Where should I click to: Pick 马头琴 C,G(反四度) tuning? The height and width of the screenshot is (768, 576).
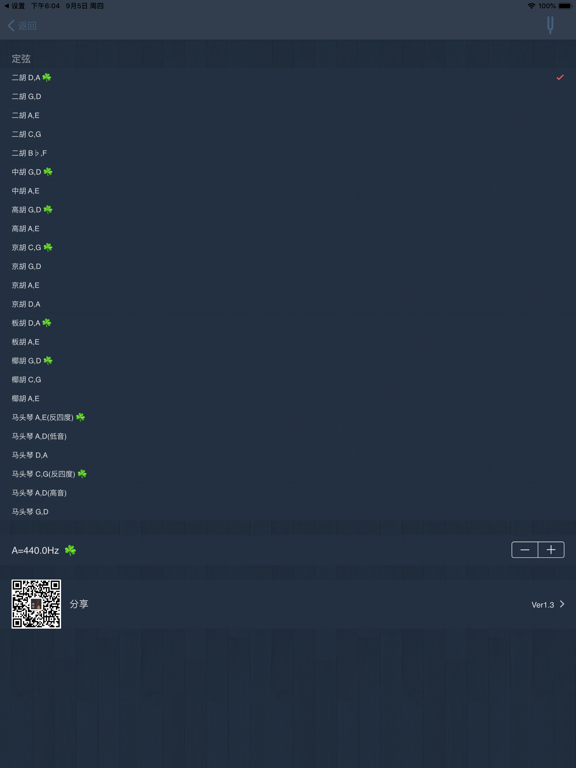(288, 474)
